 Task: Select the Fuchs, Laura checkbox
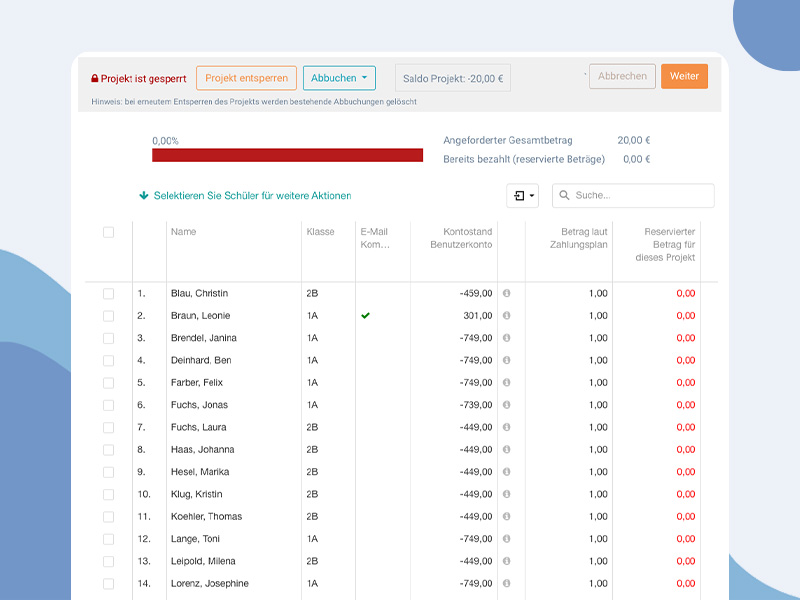coord(108,427)
